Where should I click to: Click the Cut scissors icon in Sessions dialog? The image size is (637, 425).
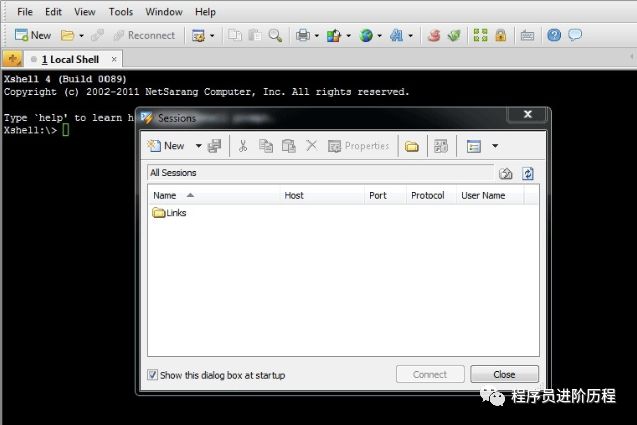pyautogui.click(x=243, y=145)
